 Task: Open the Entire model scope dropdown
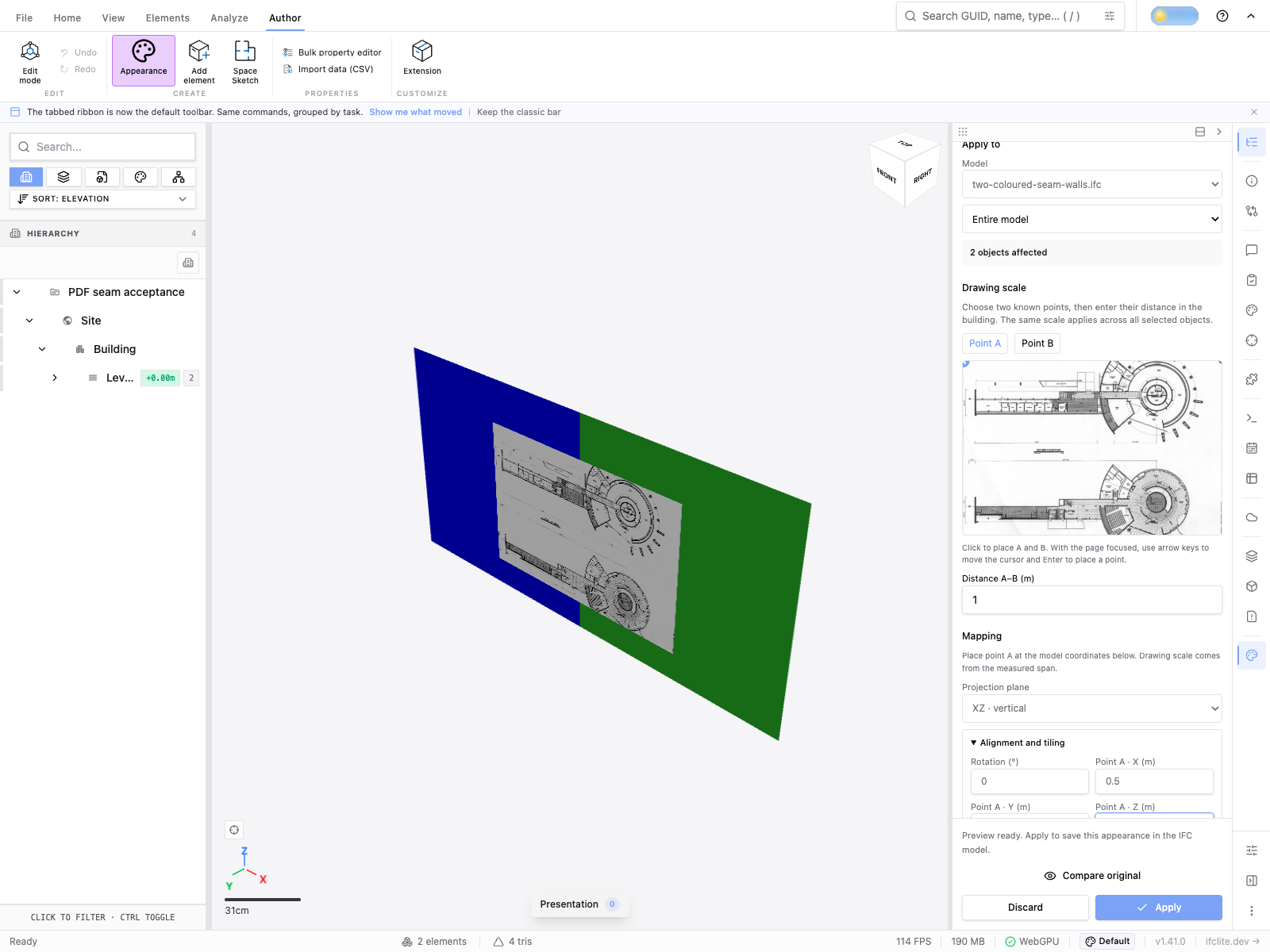(x=1092, y=220)
